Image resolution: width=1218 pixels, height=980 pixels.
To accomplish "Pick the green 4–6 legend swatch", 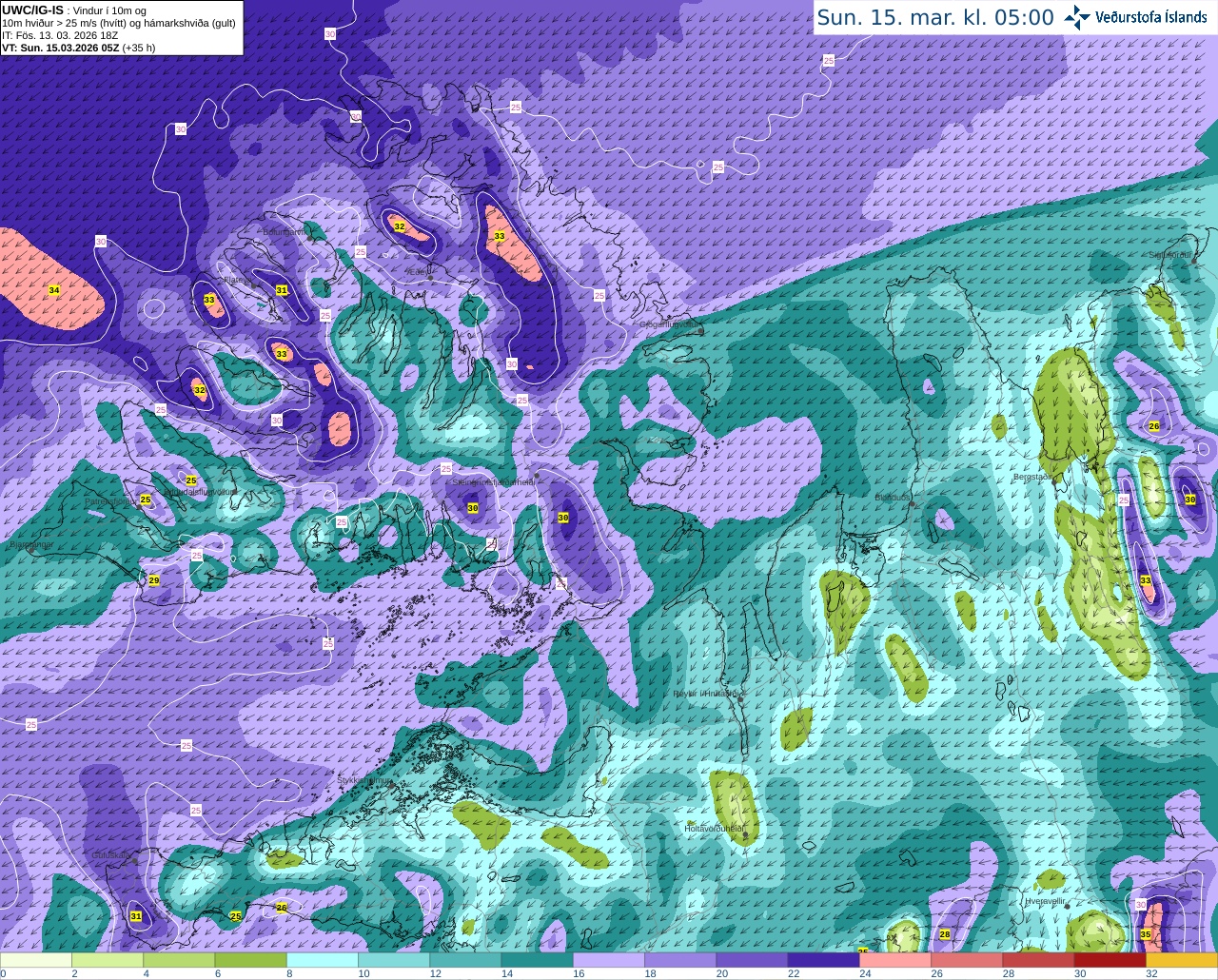I will (179, 960).
